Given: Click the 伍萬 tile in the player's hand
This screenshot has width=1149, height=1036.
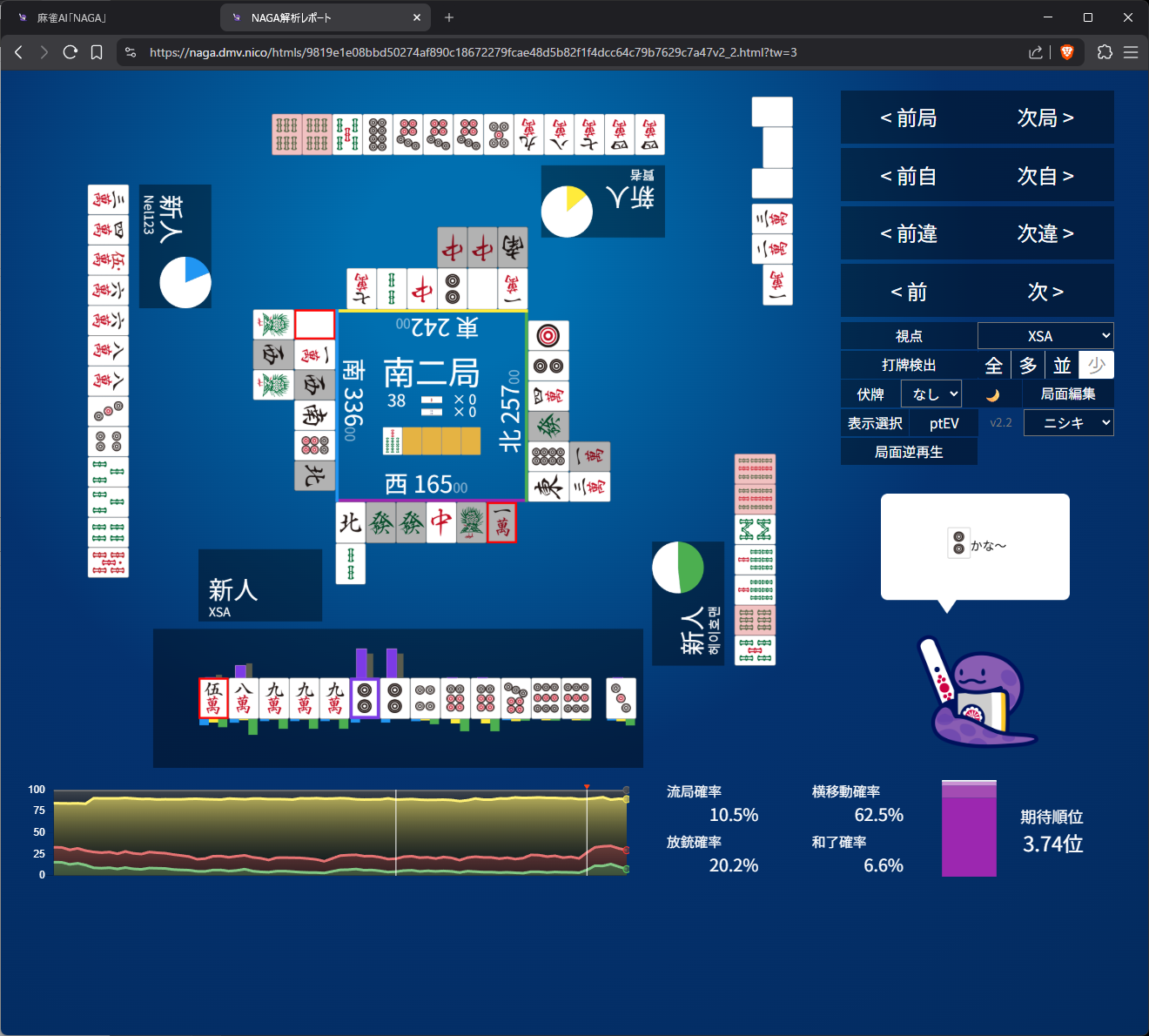Looking at the screenshot, I should click(x=213, y=698).
